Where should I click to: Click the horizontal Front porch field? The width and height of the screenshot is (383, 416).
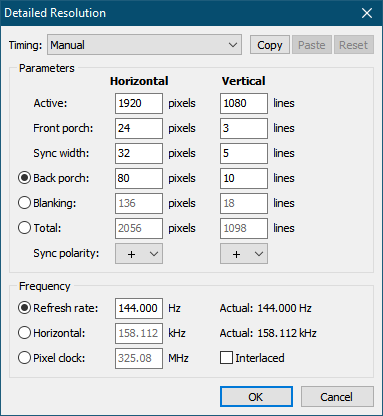coord(139,128)
